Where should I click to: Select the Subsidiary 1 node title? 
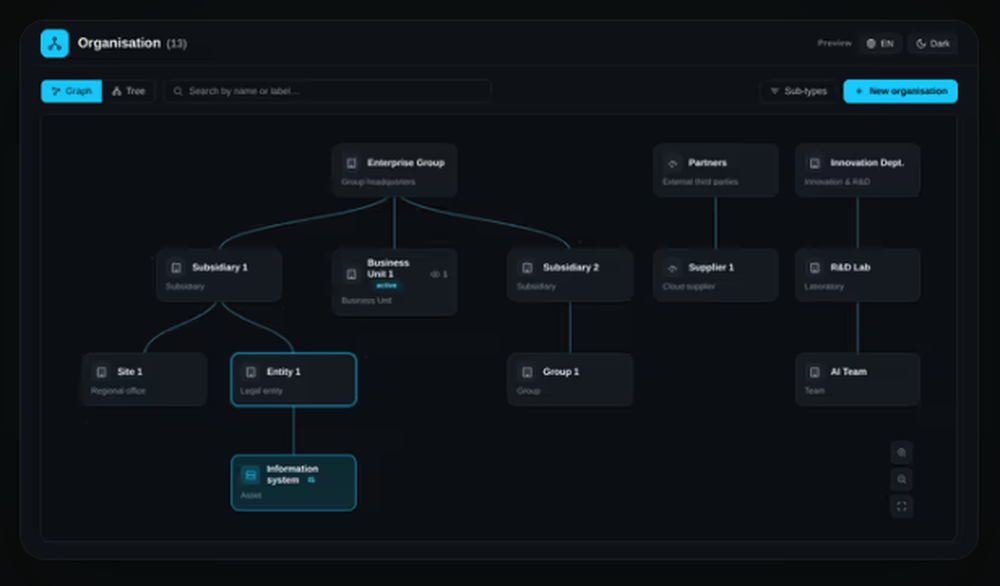point(219,267)
